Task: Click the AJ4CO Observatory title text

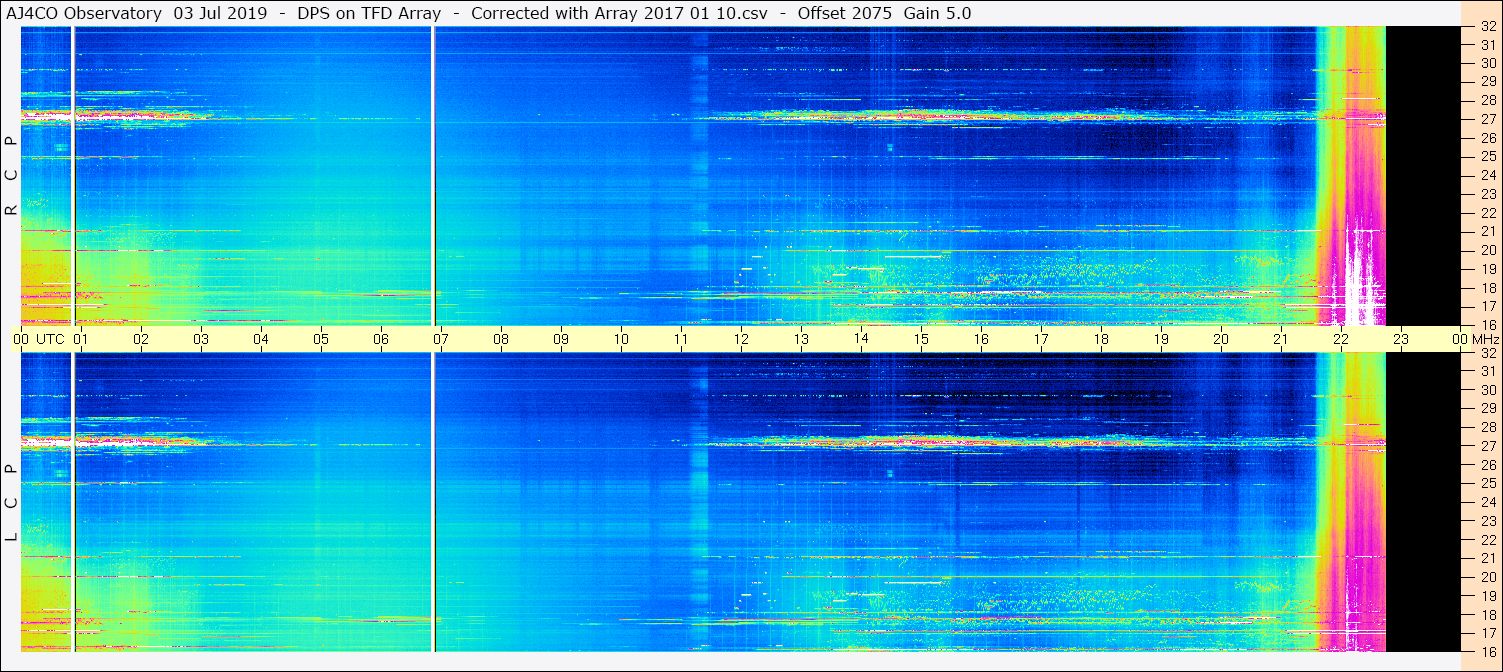Action: tap(86, 14)
